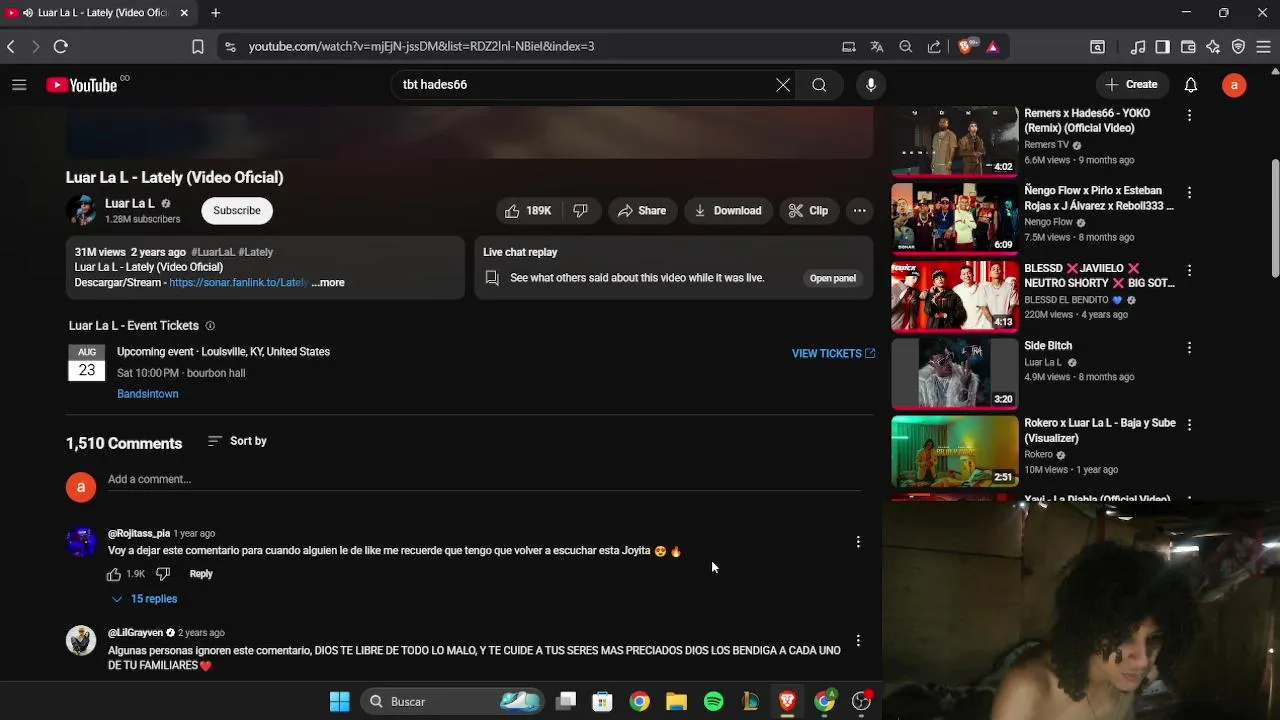The width and height of the screenshot is (1280, 720).
Task: Subscribe to Luar La L channel
Action: (237, 211)
